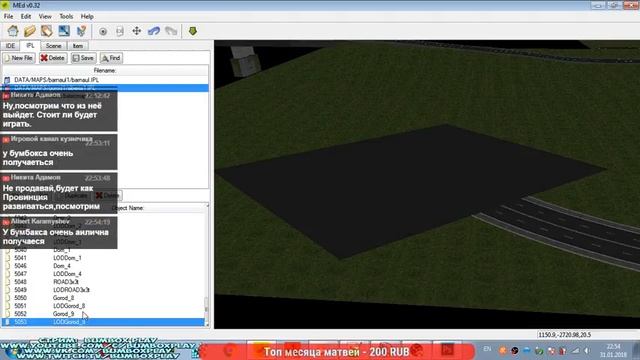Viewport: 640px width, 360px height.
Task: Open the Help menu
Action: (87, 16)
